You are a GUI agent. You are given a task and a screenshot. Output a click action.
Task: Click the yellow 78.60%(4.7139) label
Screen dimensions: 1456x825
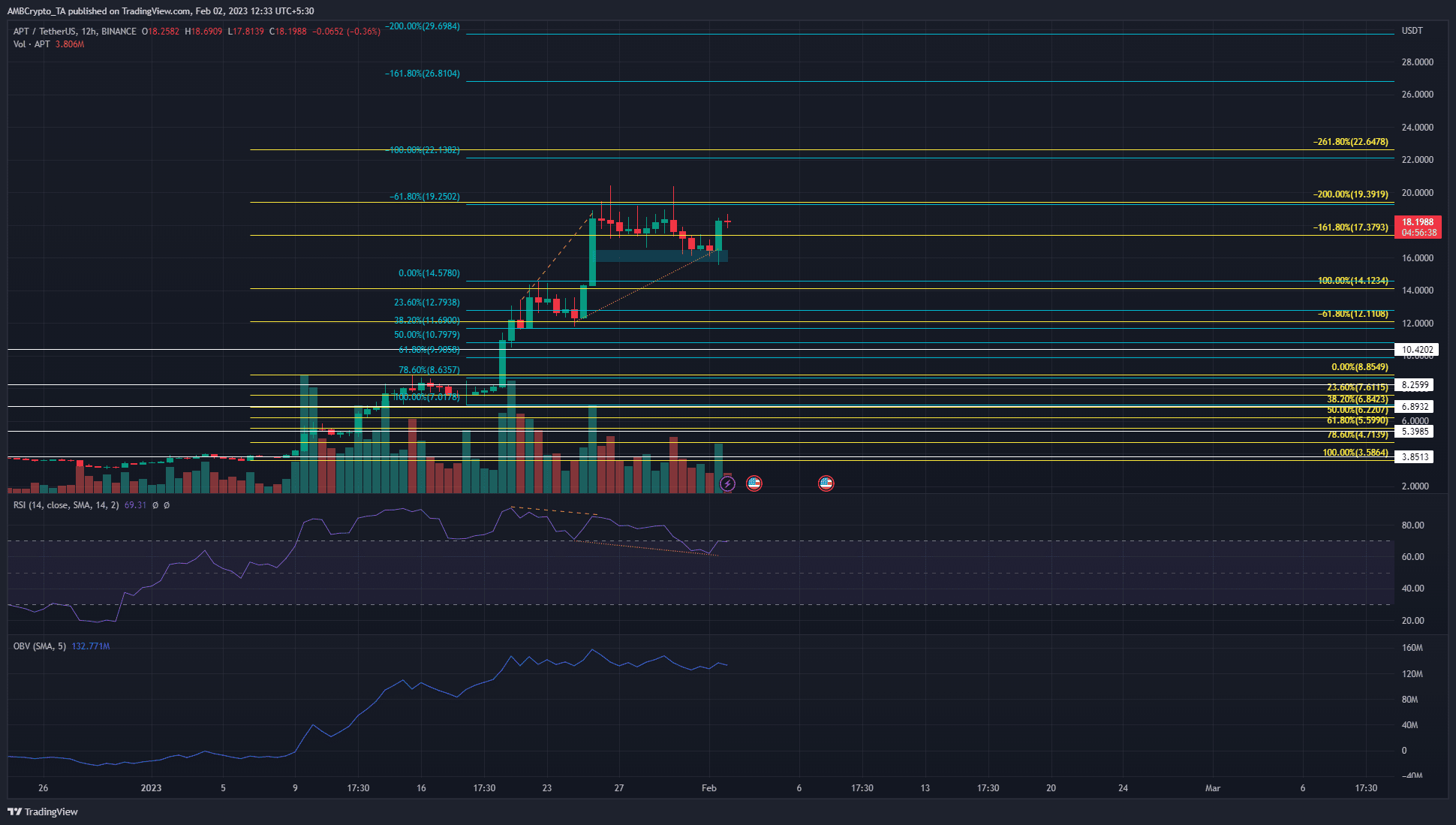[1358, 435]
